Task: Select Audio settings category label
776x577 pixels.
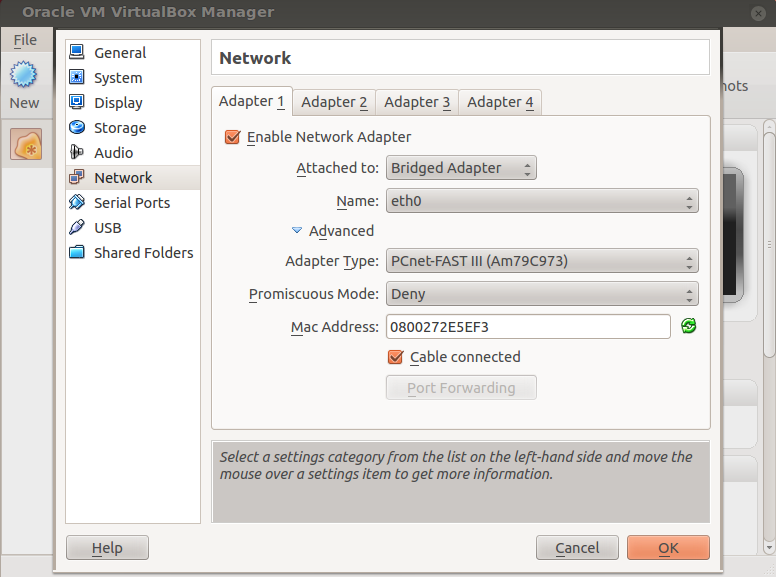Action: click(113, 152)
